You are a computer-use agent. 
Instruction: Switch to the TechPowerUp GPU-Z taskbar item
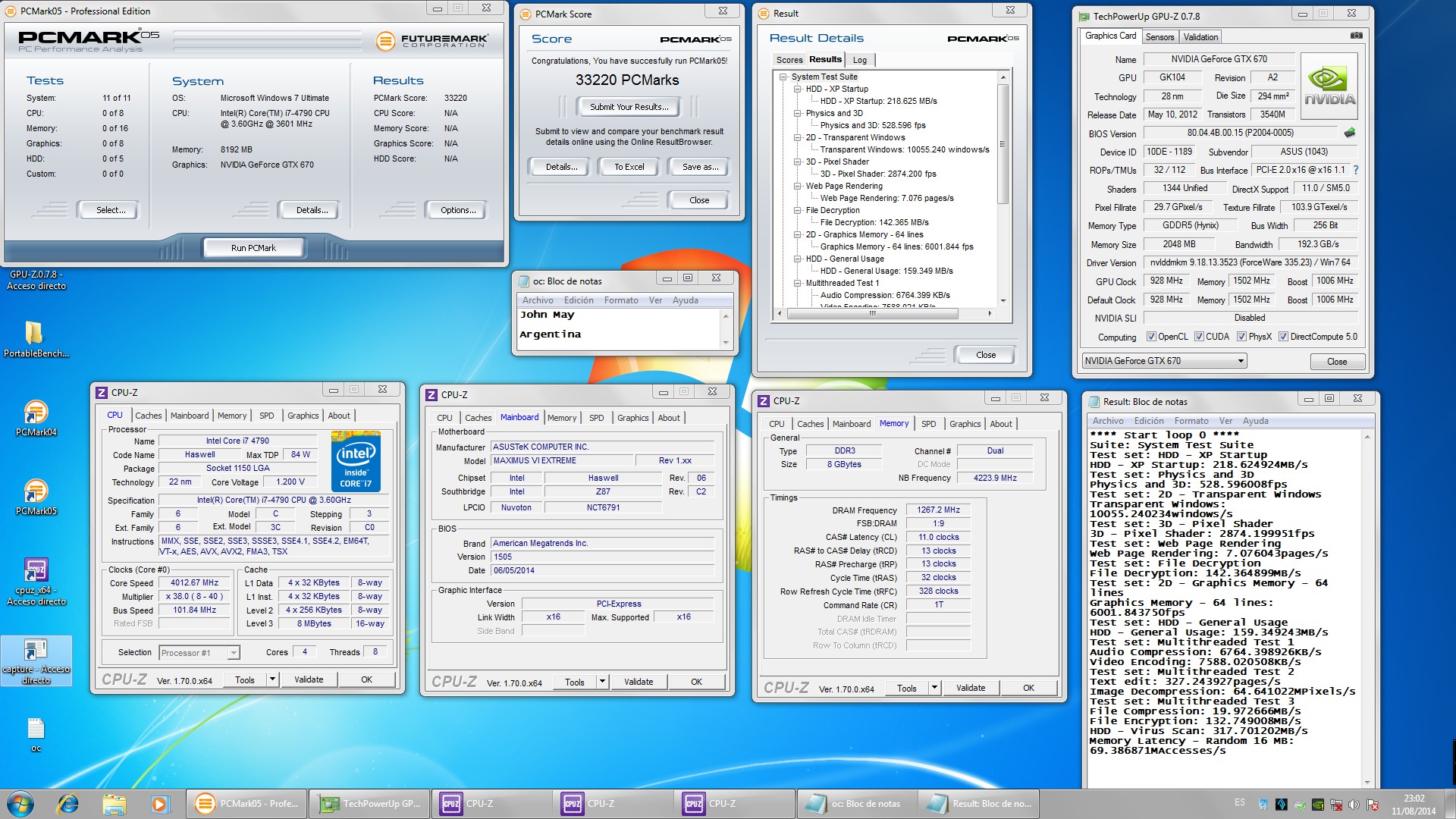coord(369,804)
